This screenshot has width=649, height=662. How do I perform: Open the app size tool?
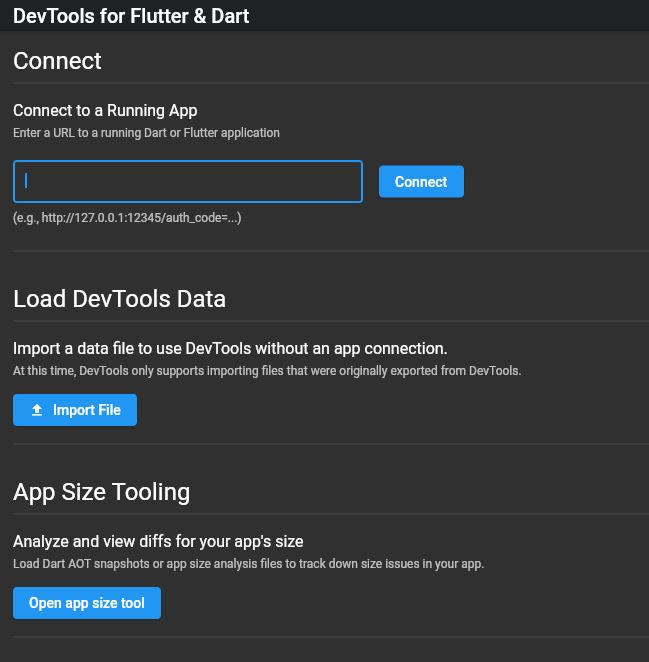coord(87,603)
